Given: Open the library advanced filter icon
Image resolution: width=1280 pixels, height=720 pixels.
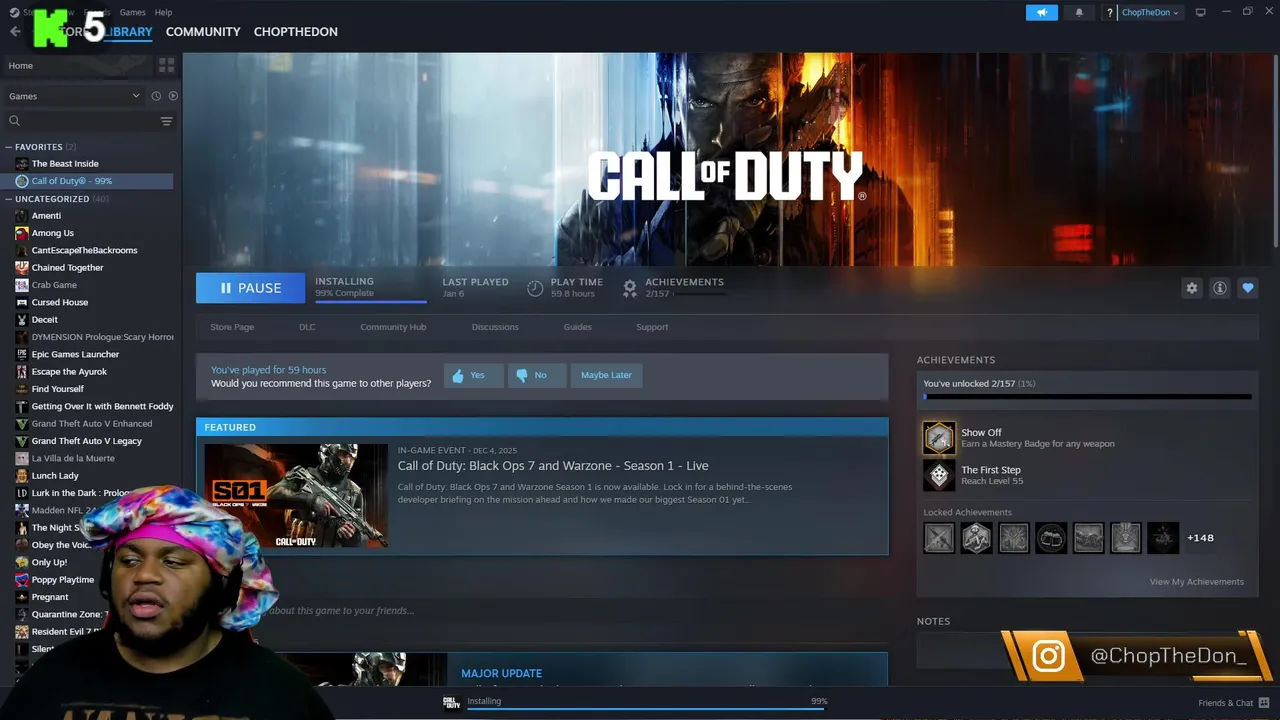Looking at the screenshot, I should pos(166,121).
